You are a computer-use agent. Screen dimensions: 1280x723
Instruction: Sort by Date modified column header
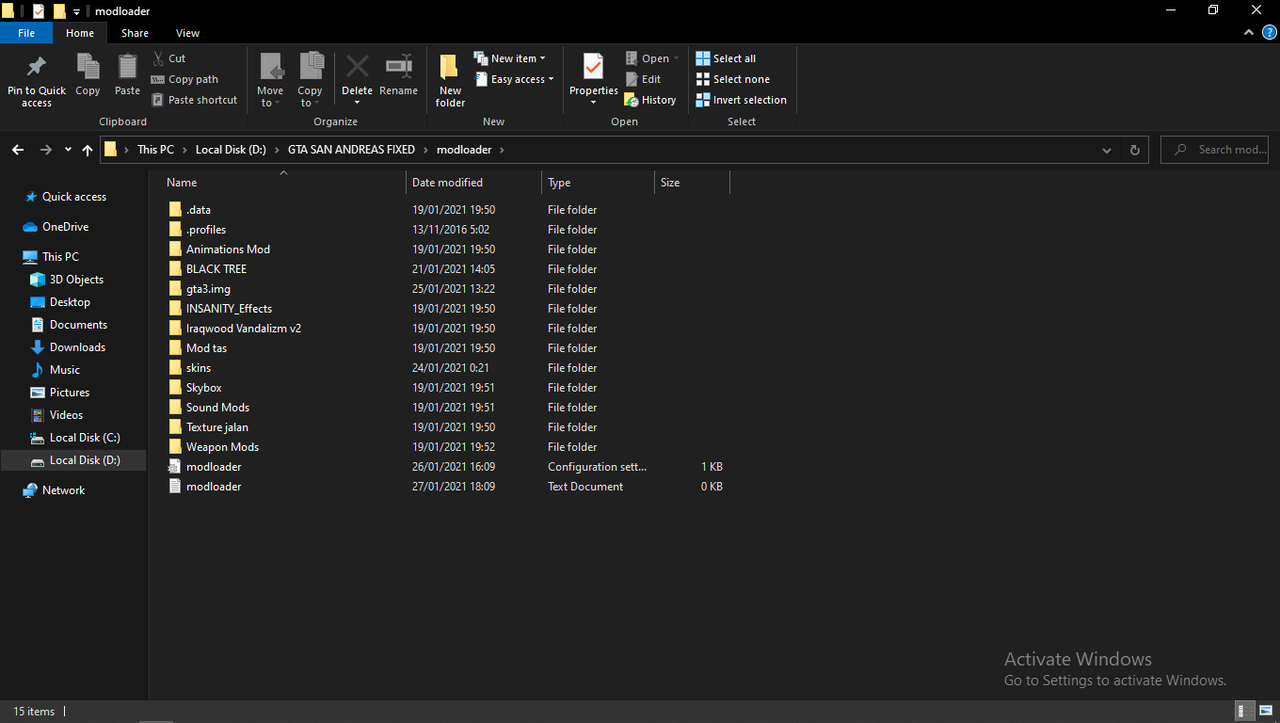tap(474, 183)
